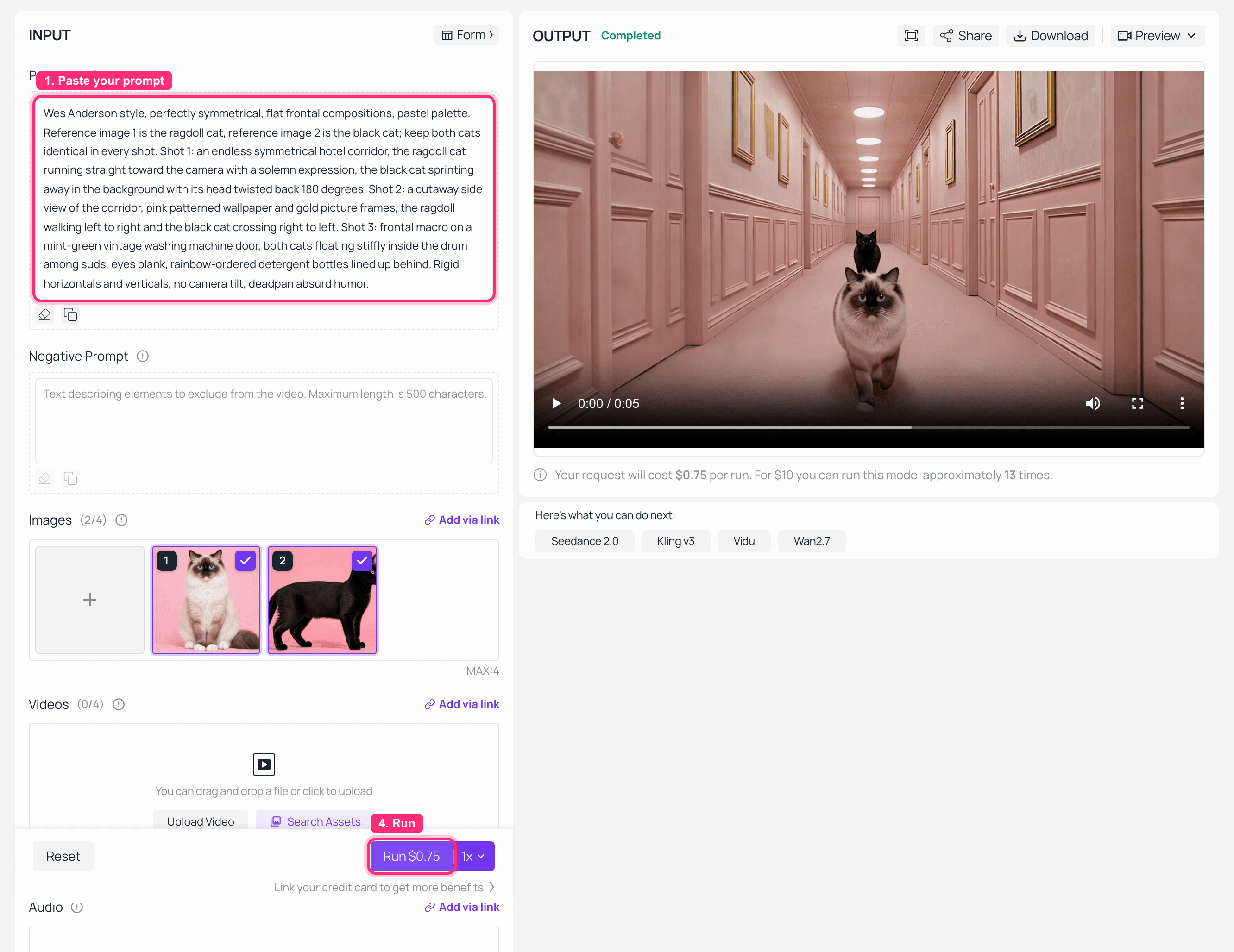Click the Share button
1234x952 pixels.
click(966, 36)
